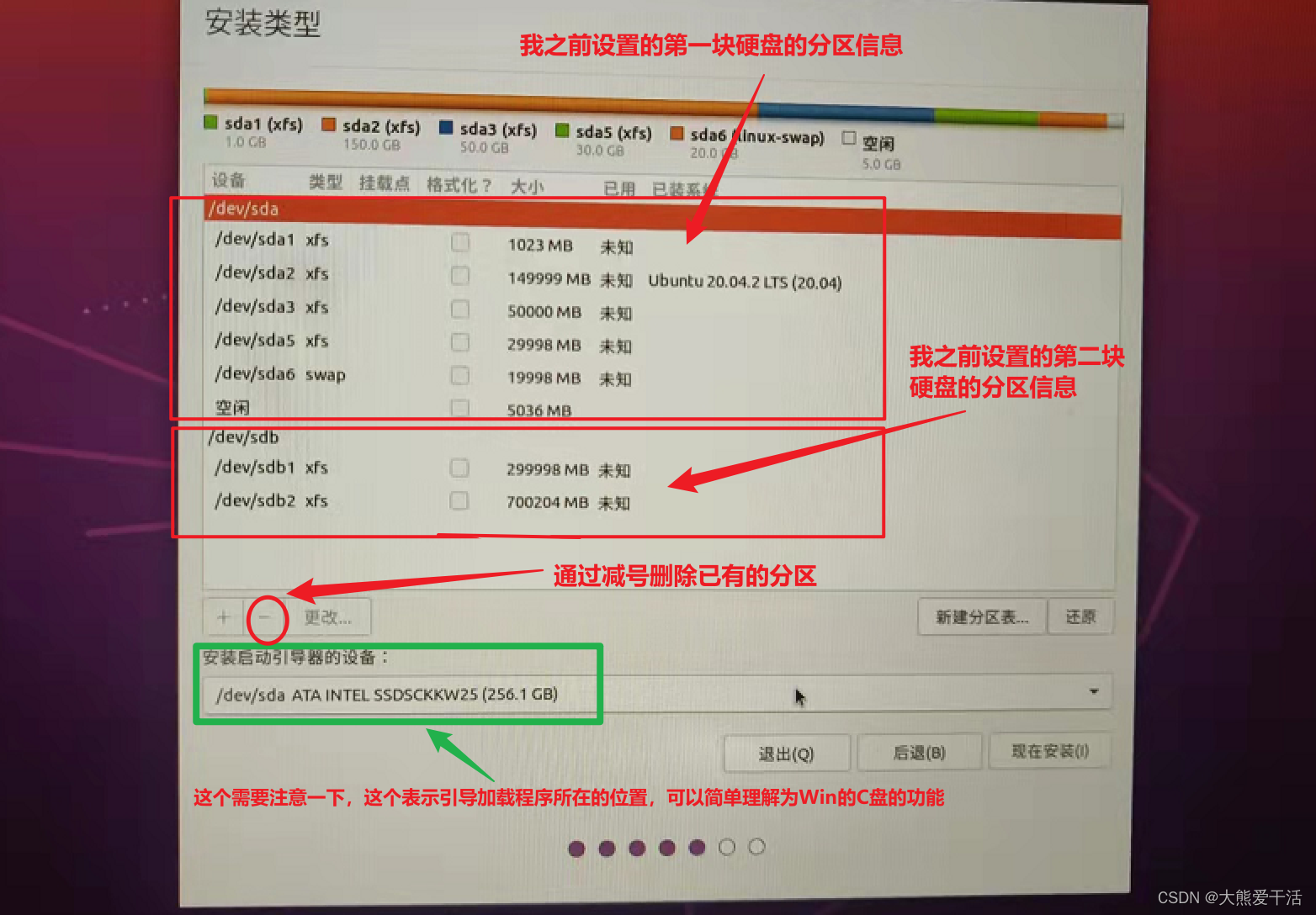Click the 已用 column header
1316x915 pixels.
(x=619, y=188)
